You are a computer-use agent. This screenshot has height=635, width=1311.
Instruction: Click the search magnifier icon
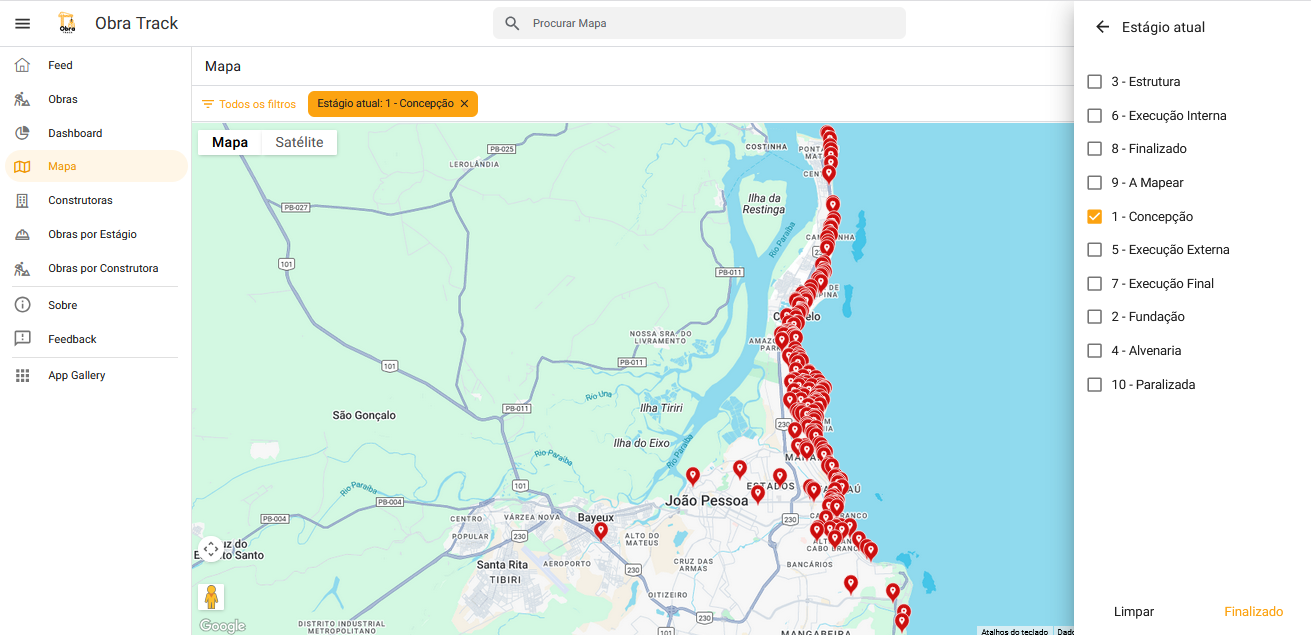pyautogui.click(x=512, y=23)
